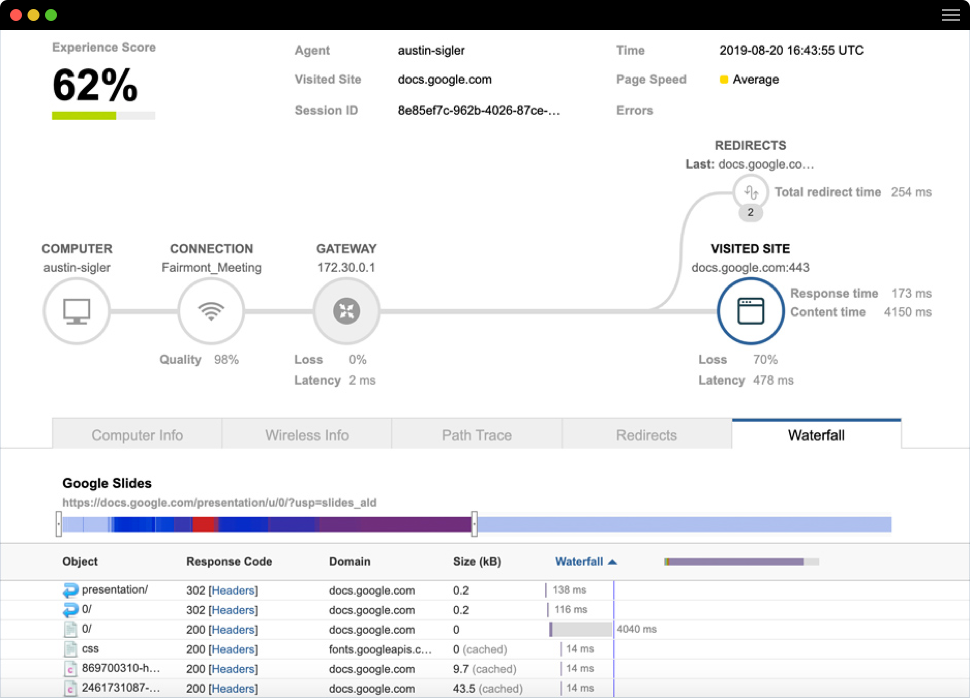Click the right handle of timeline range
Screen dimensions: 970x698
coord(474,524)
